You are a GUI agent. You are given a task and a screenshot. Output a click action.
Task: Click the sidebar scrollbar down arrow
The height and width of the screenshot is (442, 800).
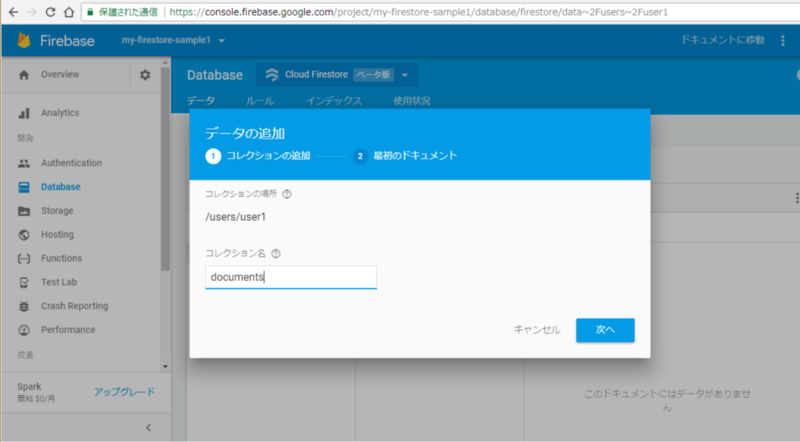click(x=165, y=366)
